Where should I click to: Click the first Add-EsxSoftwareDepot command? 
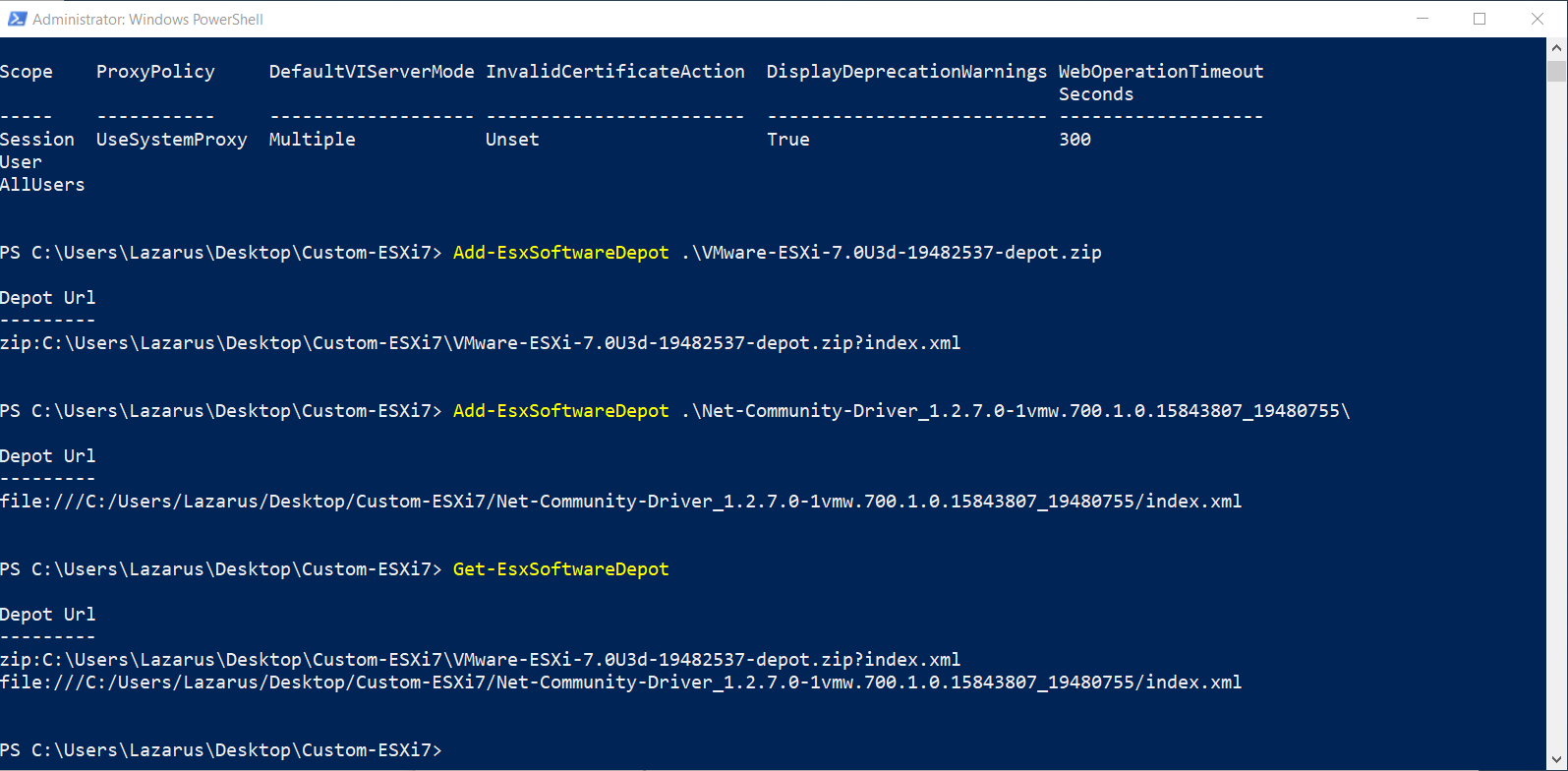(x=560, y=253)
